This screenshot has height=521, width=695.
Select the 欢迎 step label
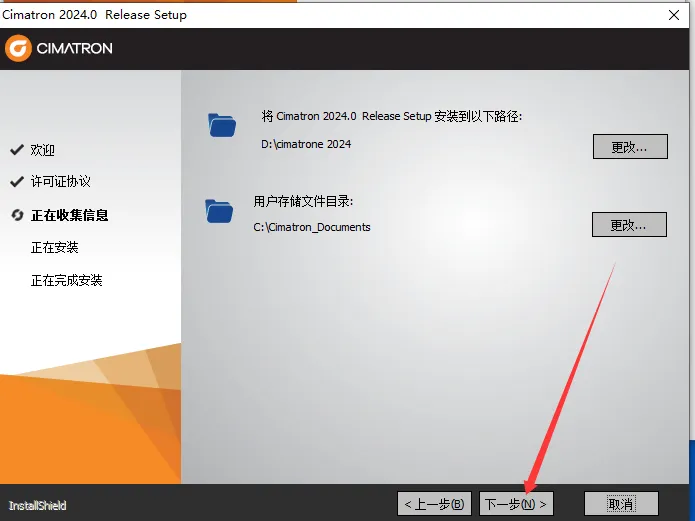coord(43,150)
